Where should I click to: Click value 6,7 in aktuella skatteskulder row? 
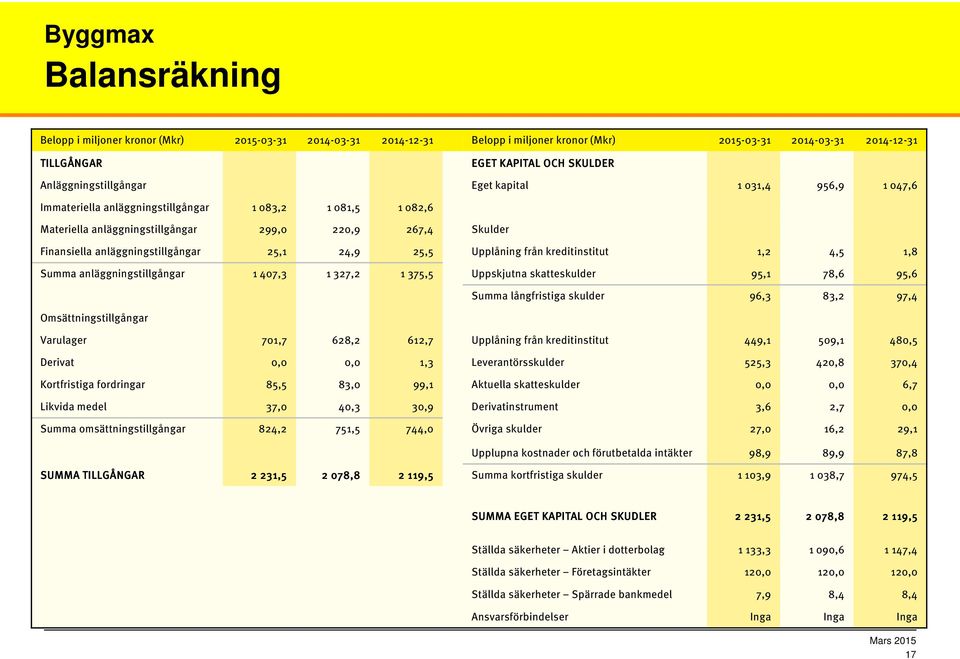point(910,385)
